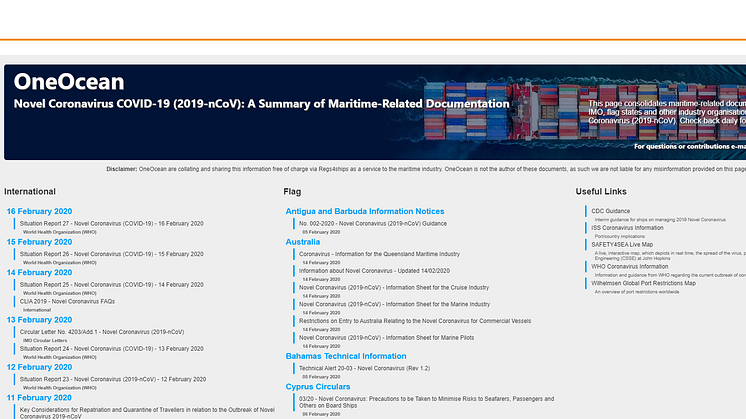Open Restrictions on Entry to Australia for Commercial Vessels
The height and width of the screenshot is (419, 746).
pyautogui.click(x=415, y=321)
